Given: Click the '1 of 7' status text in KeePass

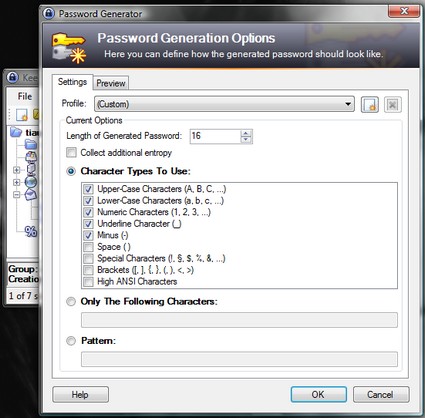Looking at the screenshot, I should pos(23,296).
